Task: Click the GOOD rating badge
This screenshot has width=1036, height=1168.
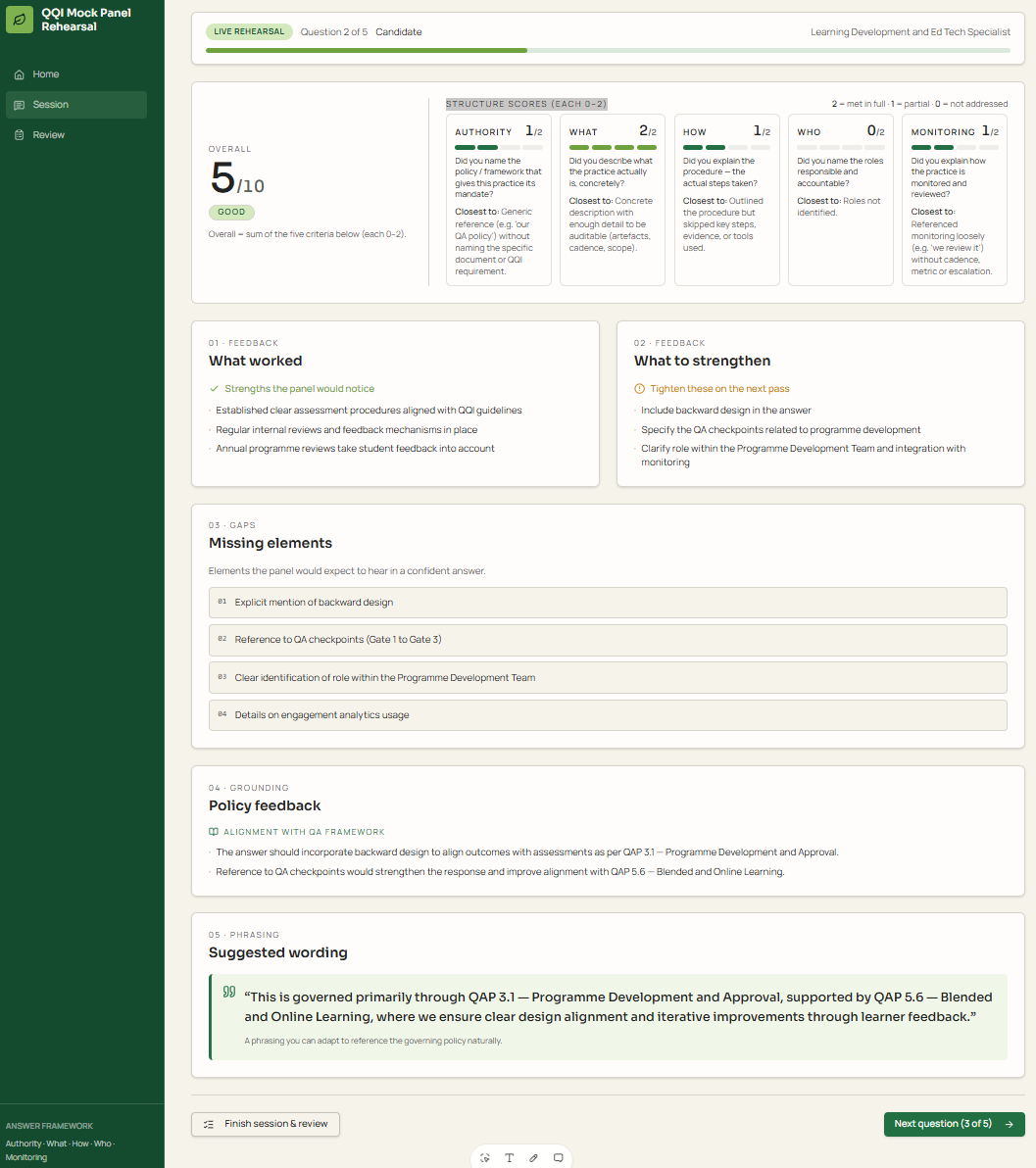Action: point(231,213)
